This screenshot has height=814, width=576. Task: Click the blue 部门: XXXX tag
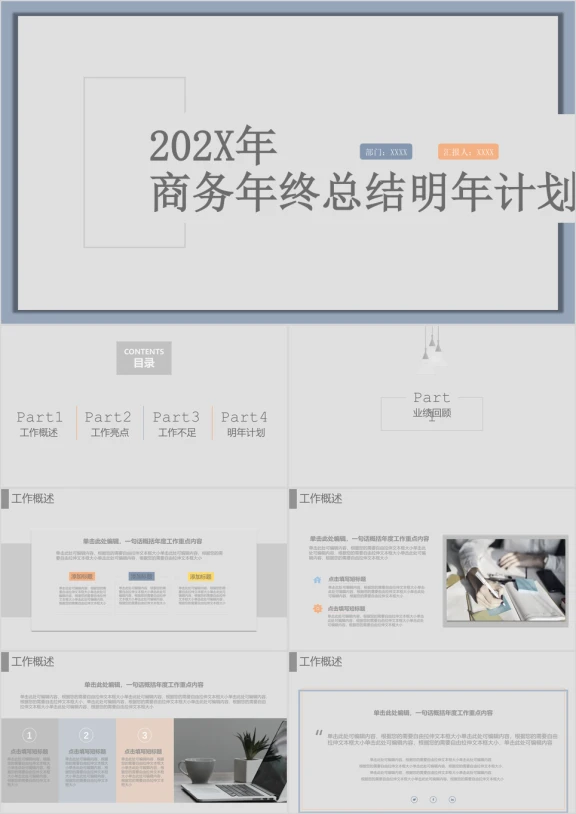tap(386, 152)
